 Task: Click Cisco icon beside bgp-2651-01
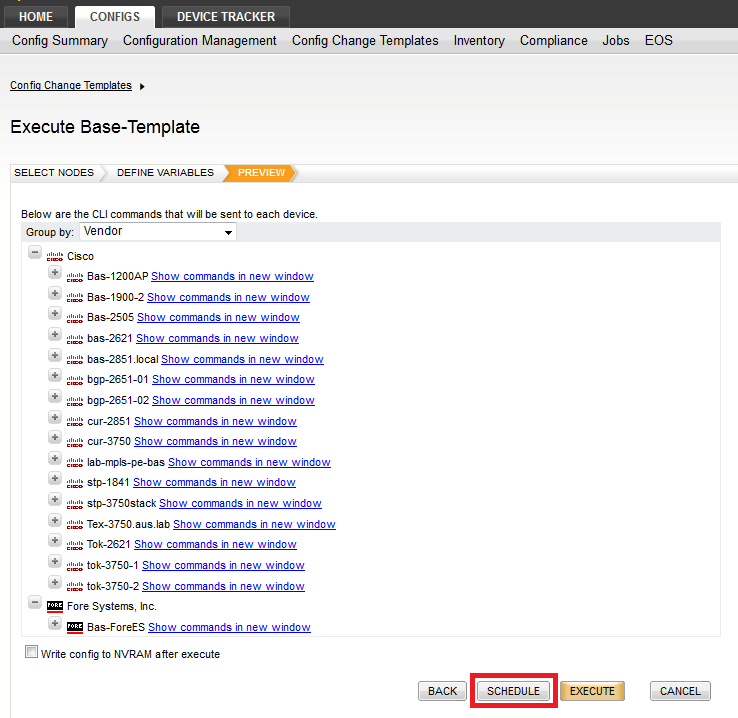tap(74, 380)
